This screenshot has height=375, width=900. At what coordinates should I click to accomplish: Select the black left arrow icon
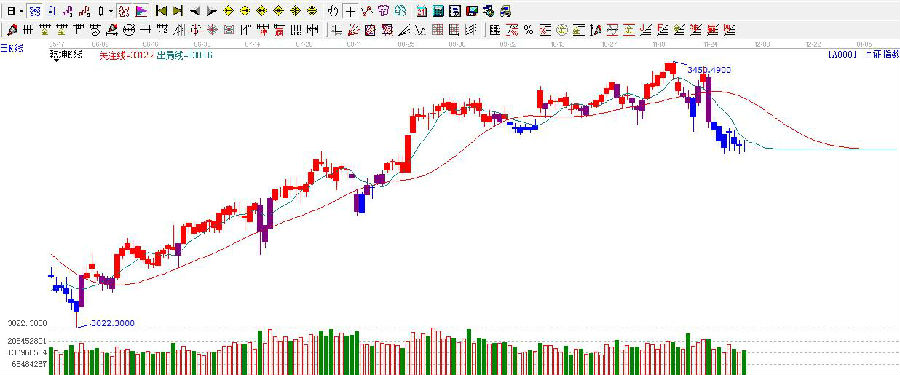(195, 10)
